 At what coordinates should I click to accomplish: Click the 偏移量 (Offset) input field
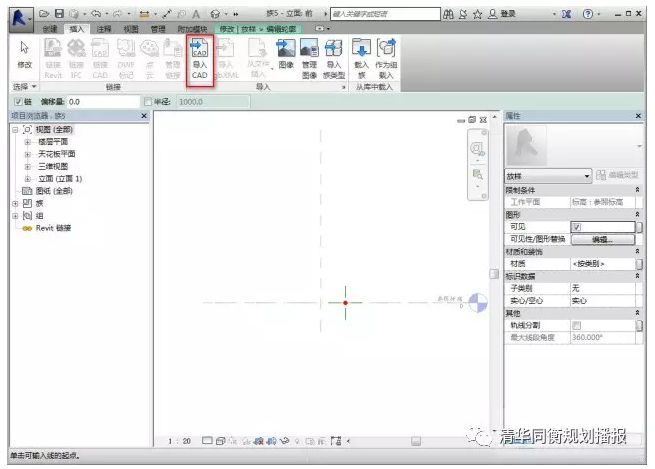coord(102,102)
